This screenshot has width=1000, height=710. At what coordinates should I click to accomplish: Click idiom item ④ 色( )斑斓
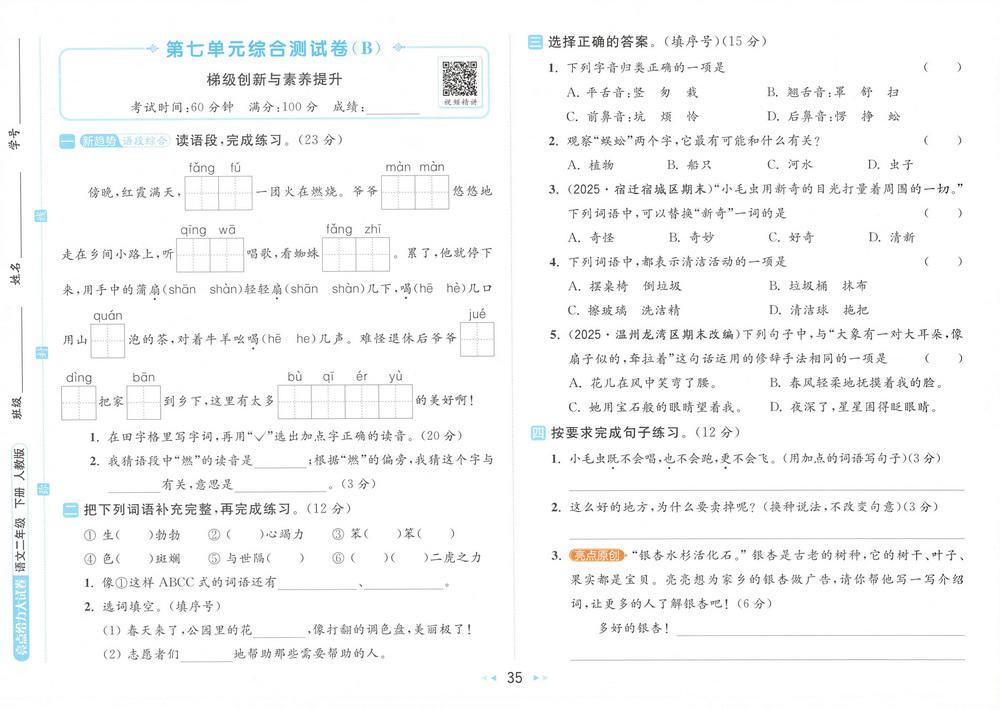pyautogui.click(x=132, y=559)
